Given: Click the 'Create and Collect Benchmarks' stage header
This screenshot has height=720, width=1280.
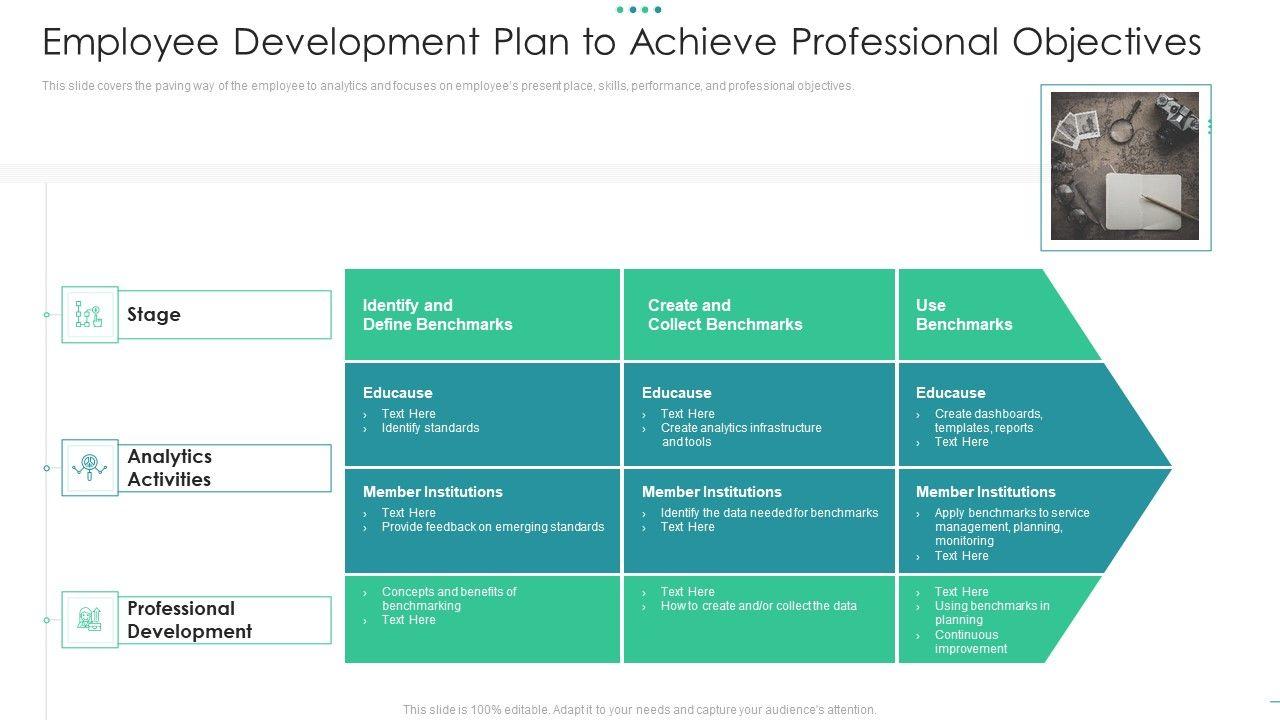Looking at the screenshot, I should (x=725, y=315).
